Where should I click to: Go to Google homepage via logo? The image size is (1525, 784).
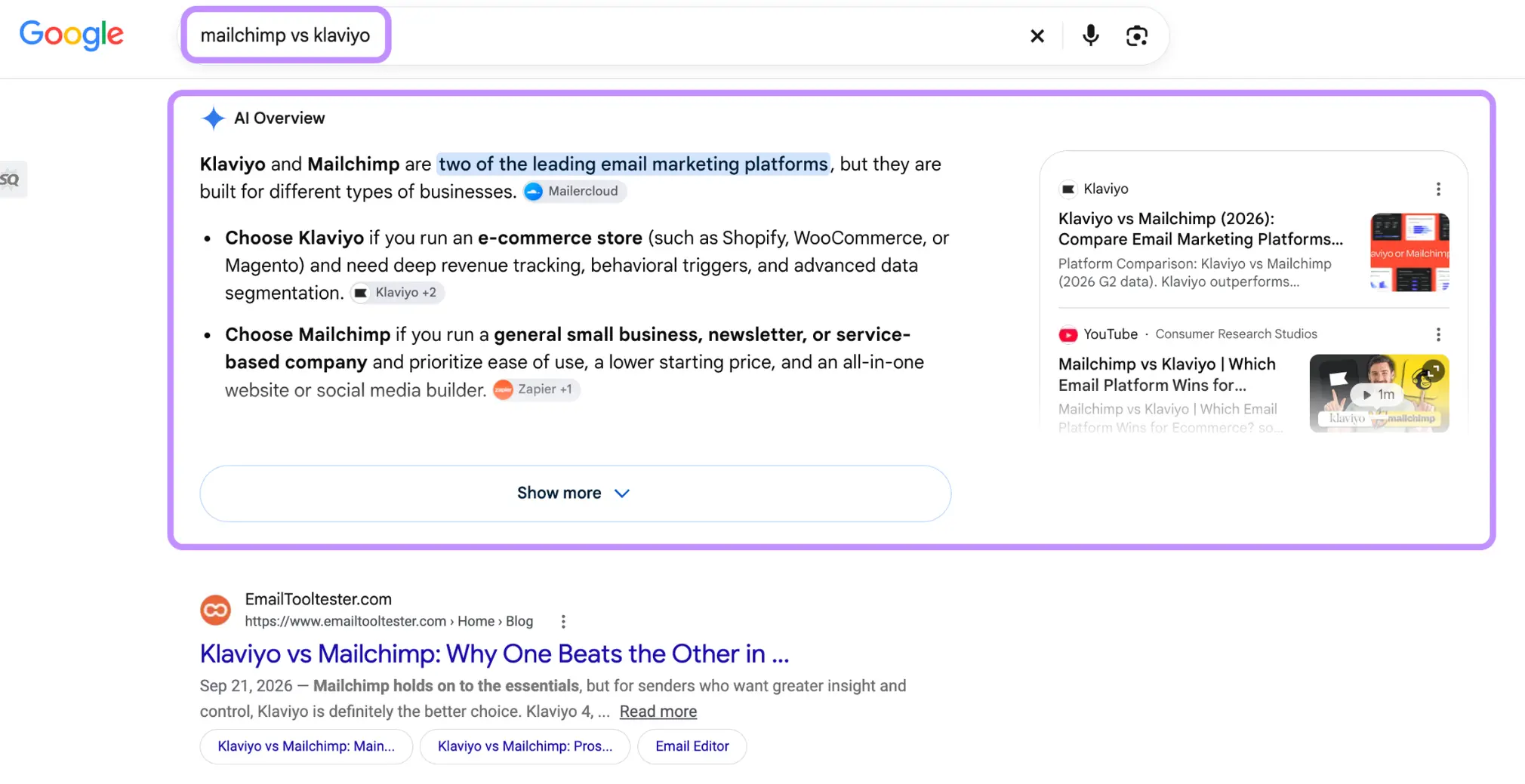point(71,35)
